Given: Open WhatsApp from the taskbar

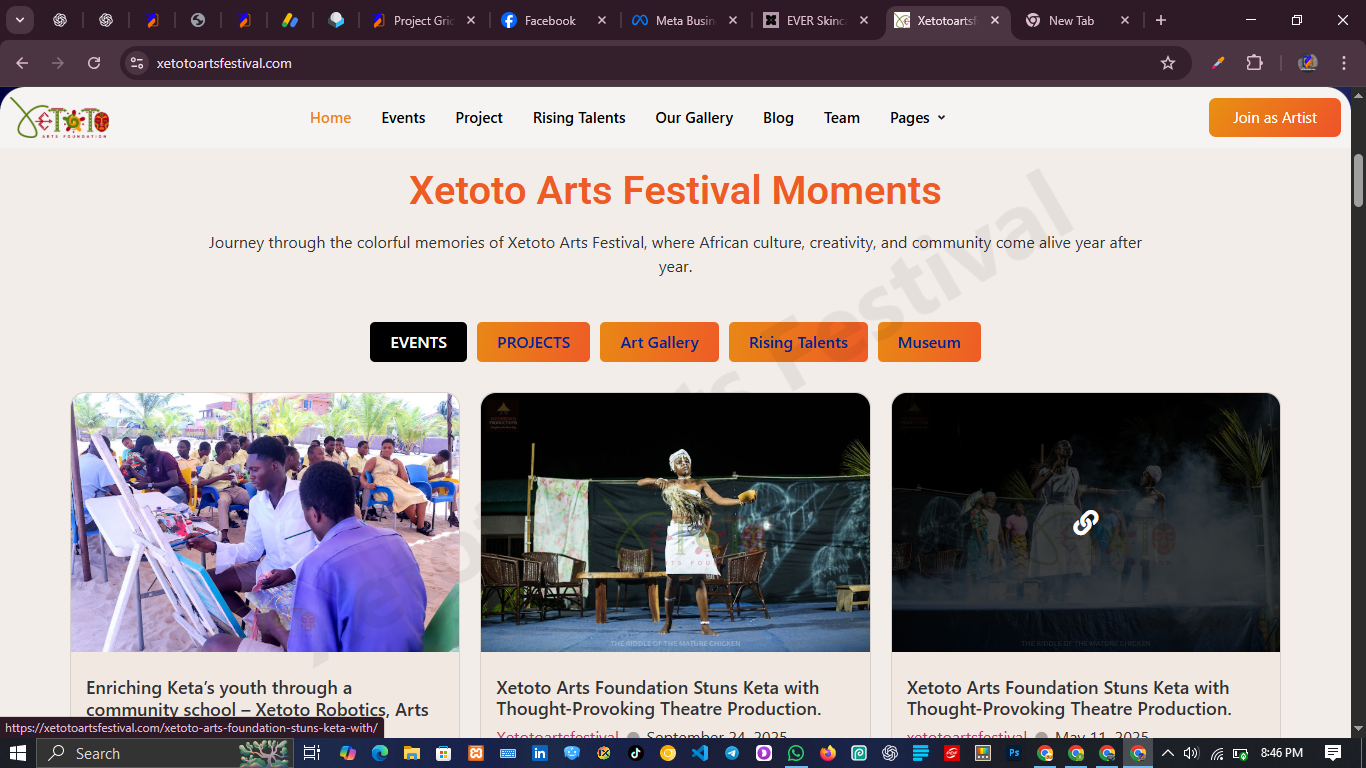Looking at the screenshot, I should pyautogui.click(x=795, y=752).
